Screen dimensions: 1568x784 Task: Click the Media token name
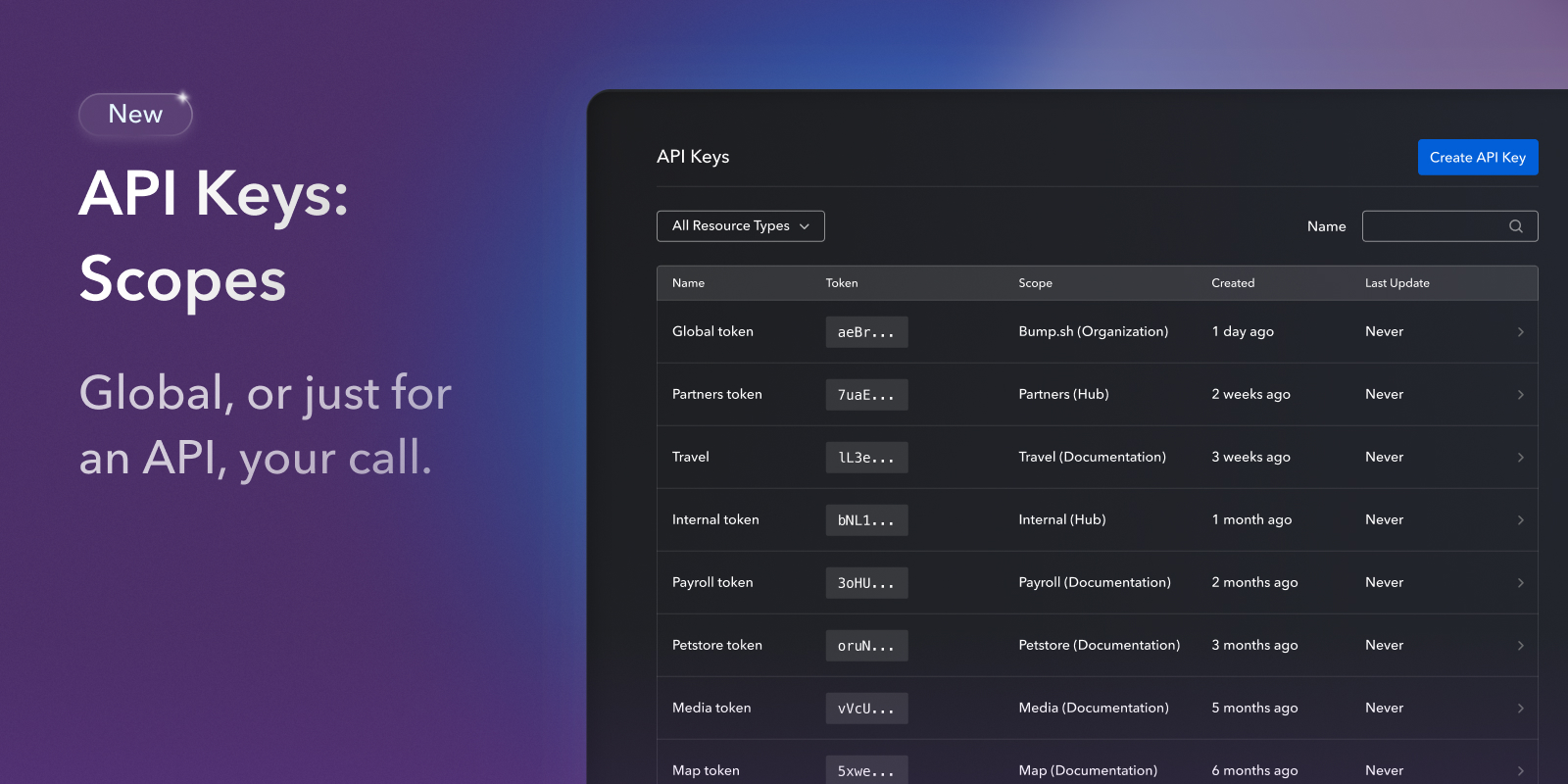(711, 708)
